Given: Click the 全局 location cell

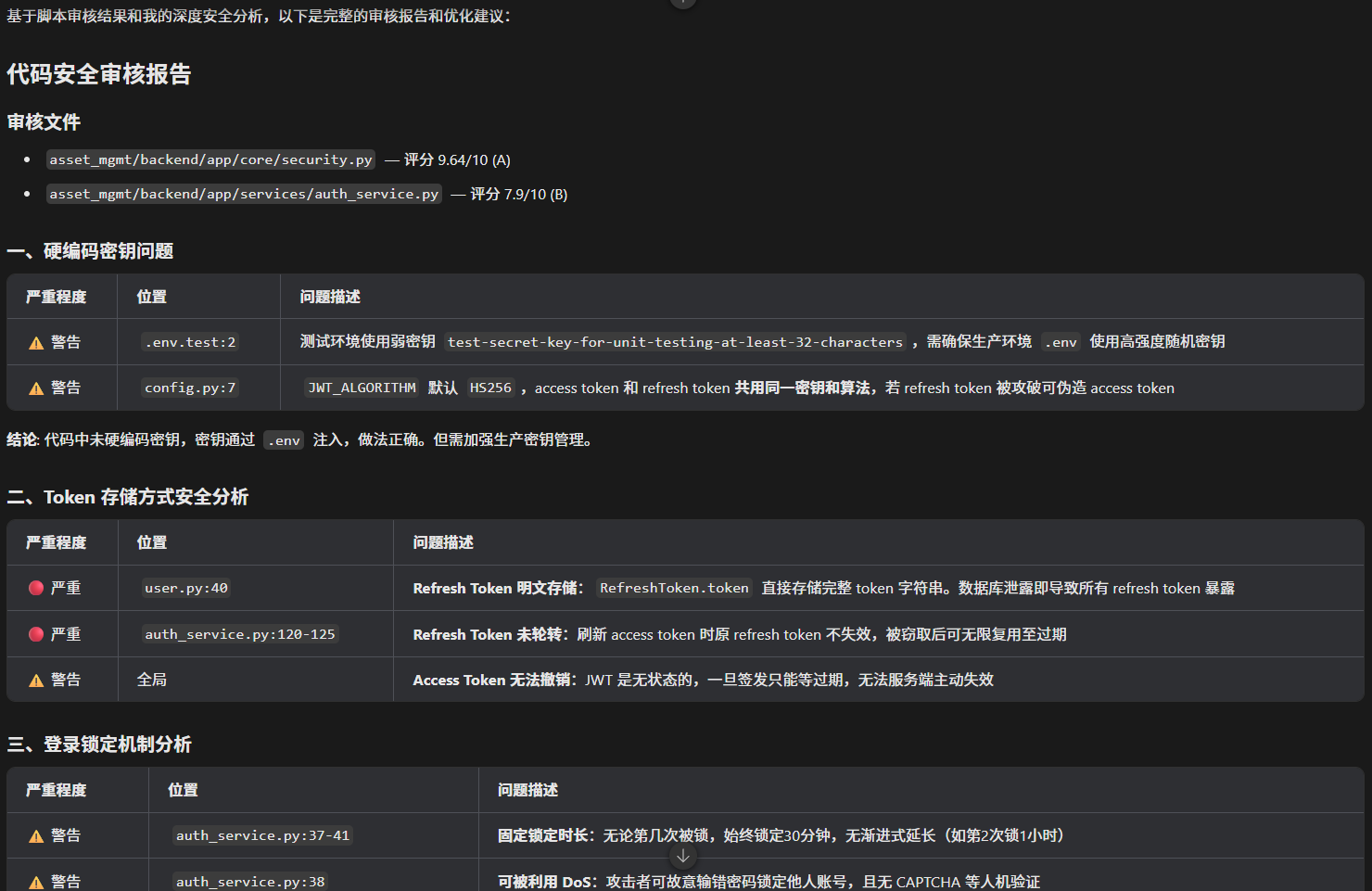Looking at the screenshot, I should [152, 680].
